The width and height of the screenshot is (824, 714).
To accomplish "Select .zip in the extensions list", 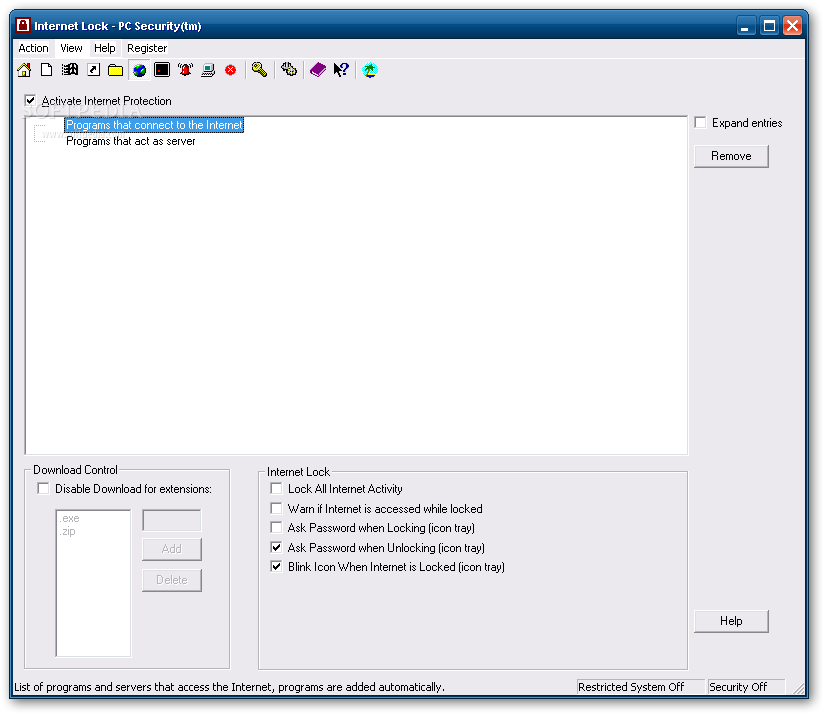I will coord(68,532).
